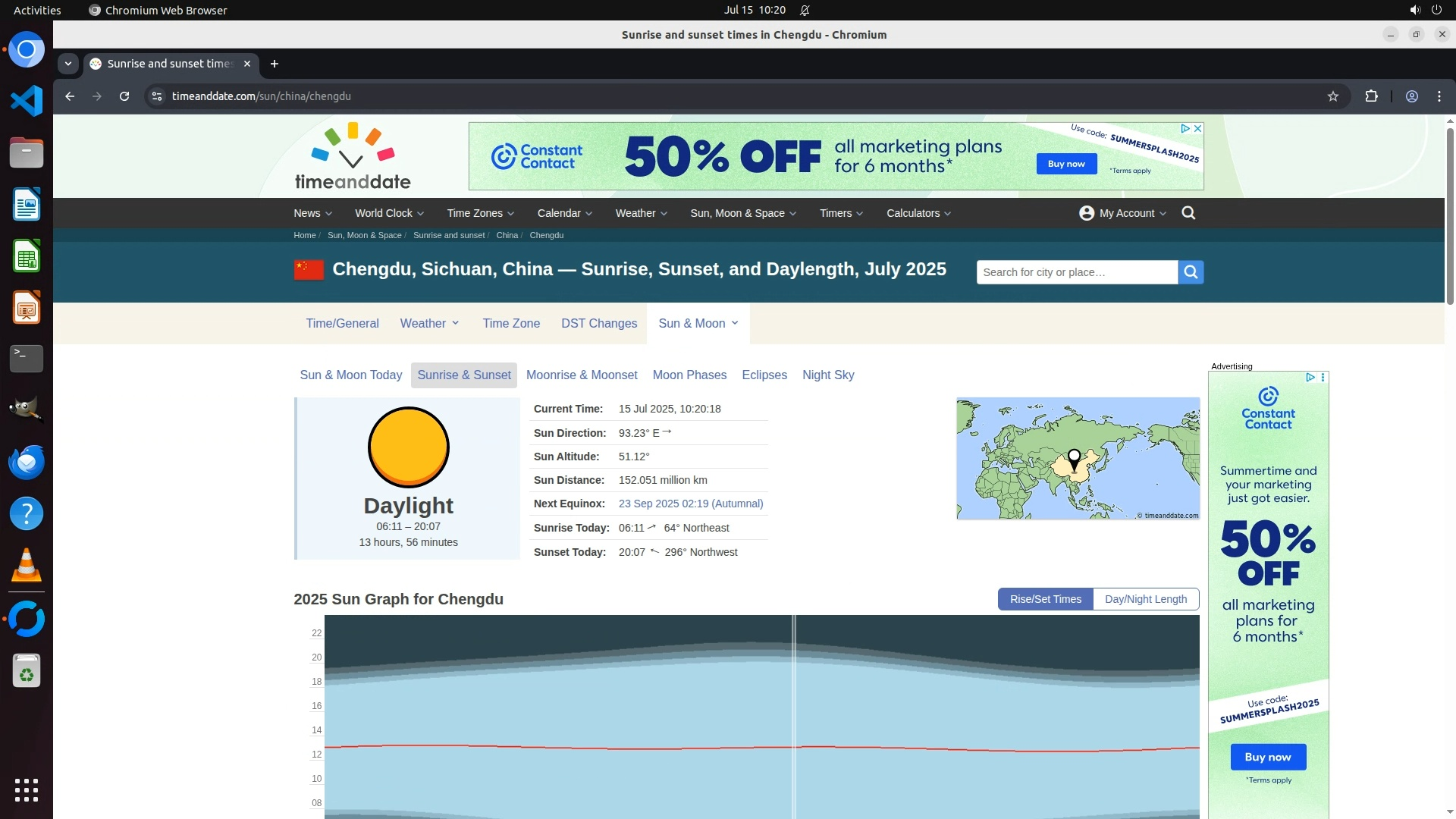Click the city search input field

pos(1076,272)
